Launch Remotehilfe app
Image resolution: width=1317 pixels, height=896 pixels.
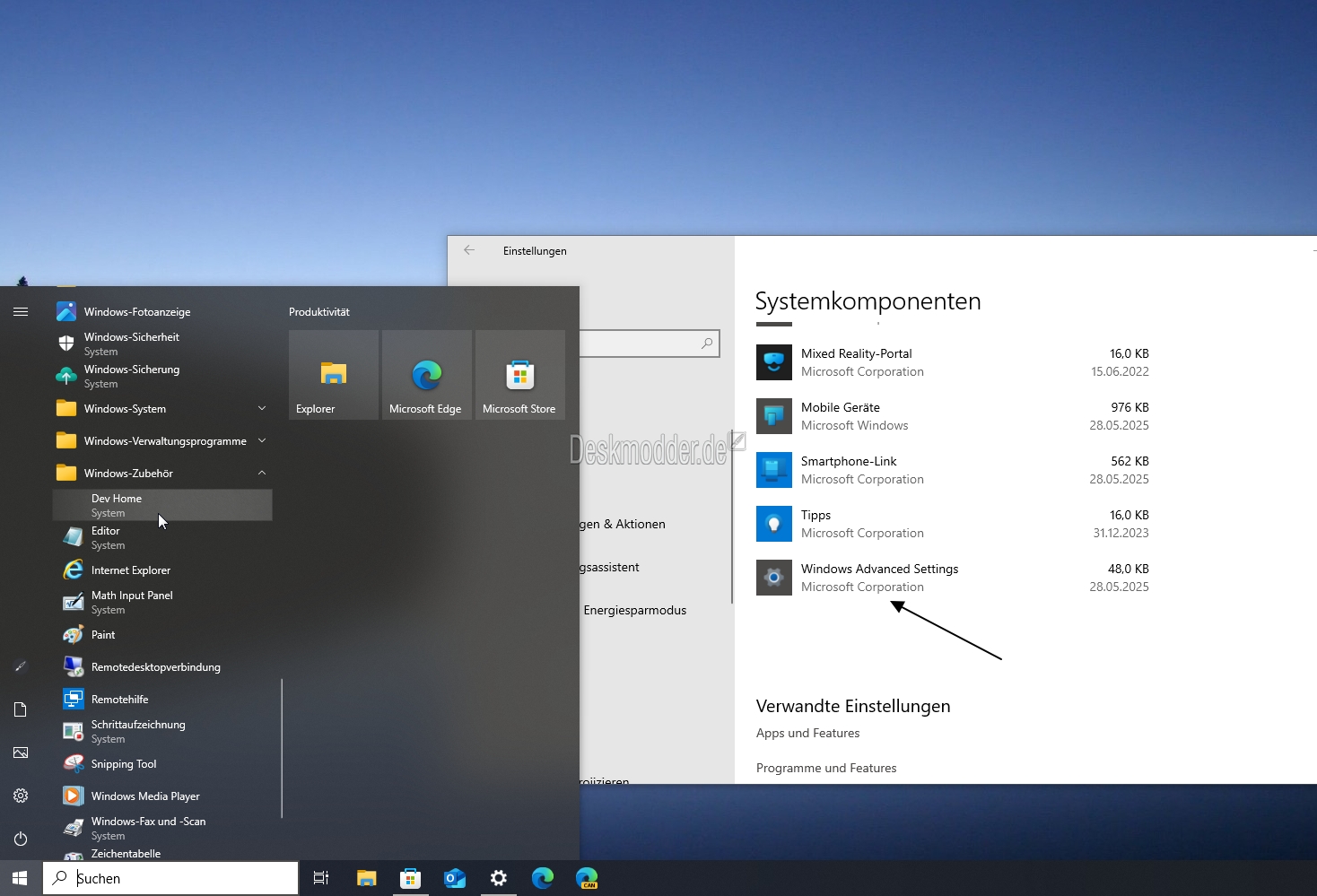[161, 700]
